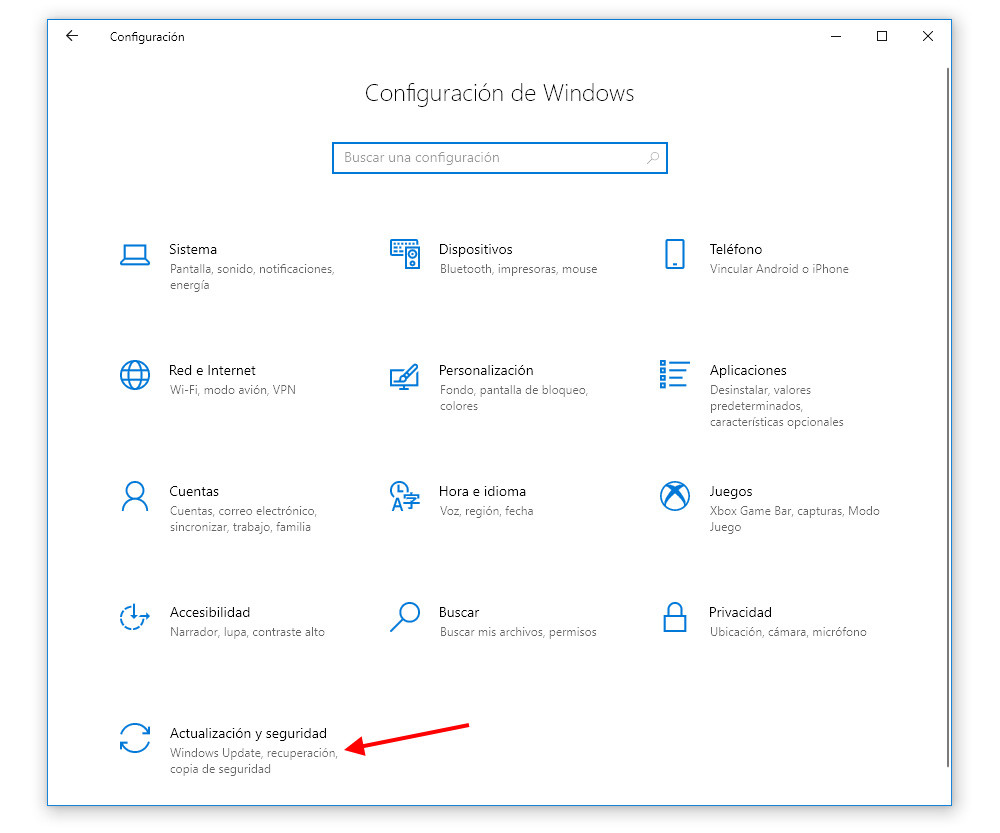
Task: Open Dispositivos settings
Action: [x=476, y=249]
